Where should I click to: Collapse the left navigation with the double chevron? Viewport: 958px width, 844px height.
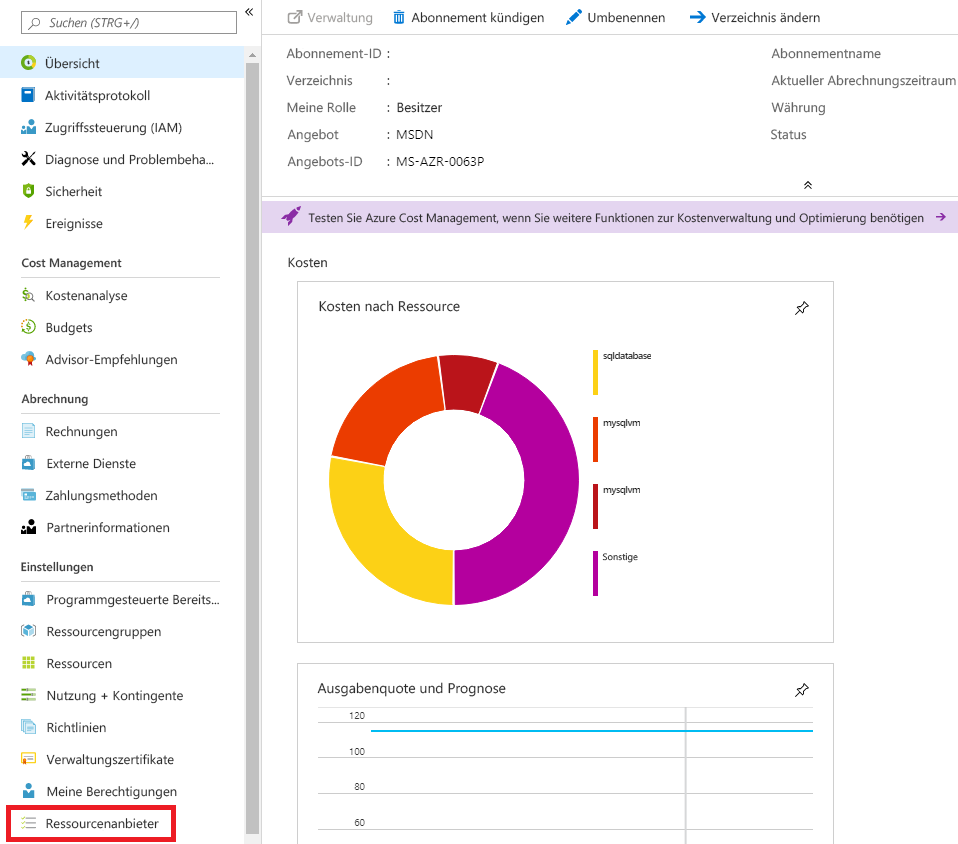point(248,12)
